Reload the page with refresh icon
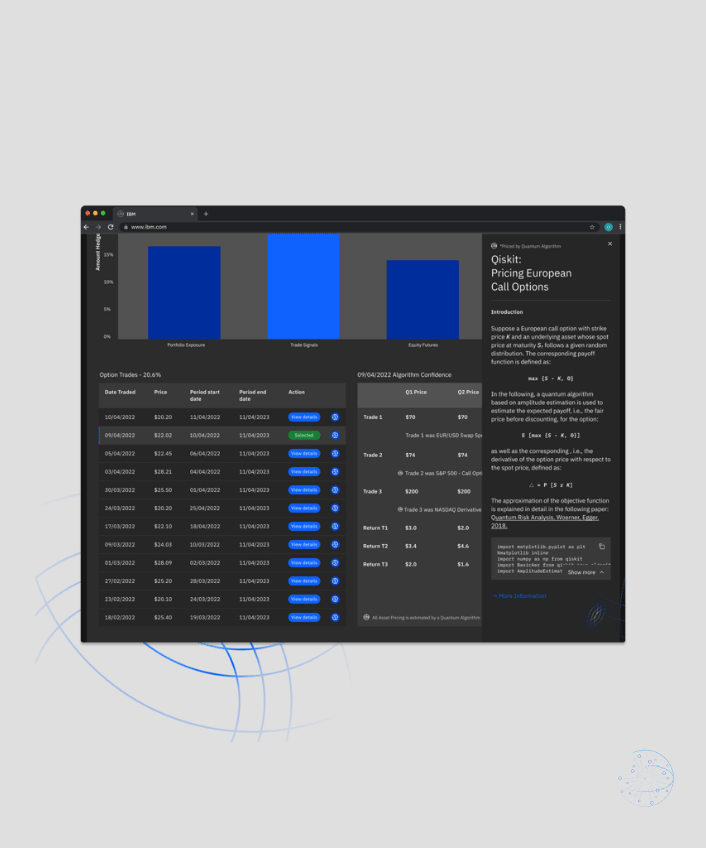The width and height of the screenshot is (706, 848). click(111, 227)
